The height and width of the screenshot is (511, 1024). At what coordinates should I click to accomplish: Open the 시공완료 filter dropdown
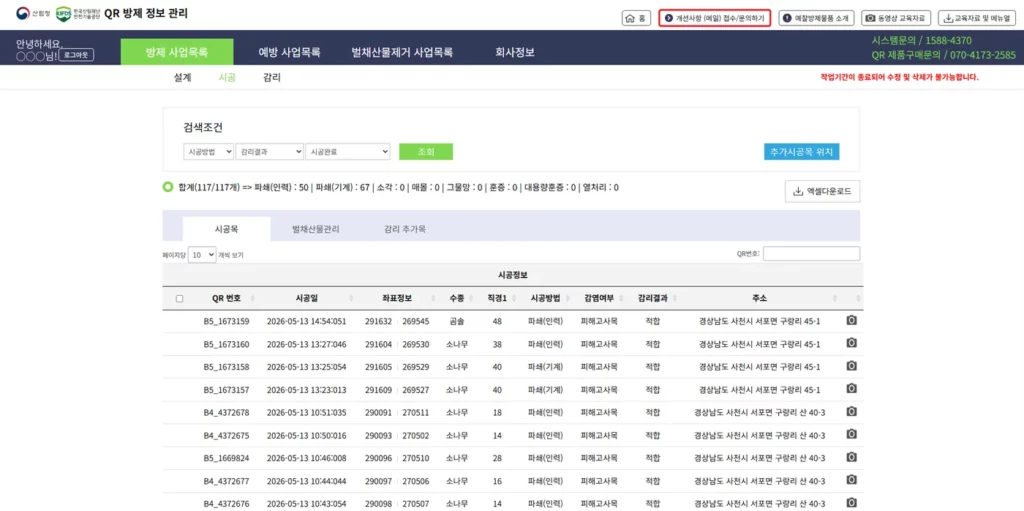(347, 152)
